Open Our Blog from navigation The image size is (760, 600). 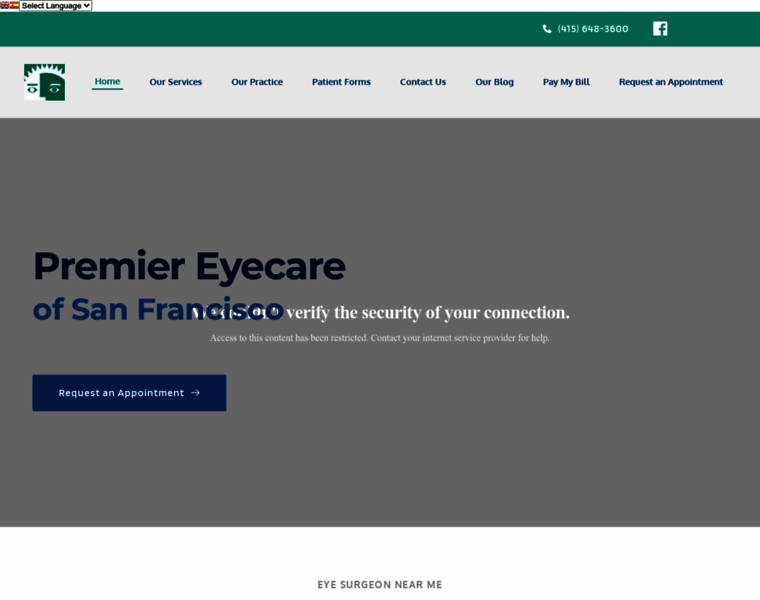(x=494, y=82)
